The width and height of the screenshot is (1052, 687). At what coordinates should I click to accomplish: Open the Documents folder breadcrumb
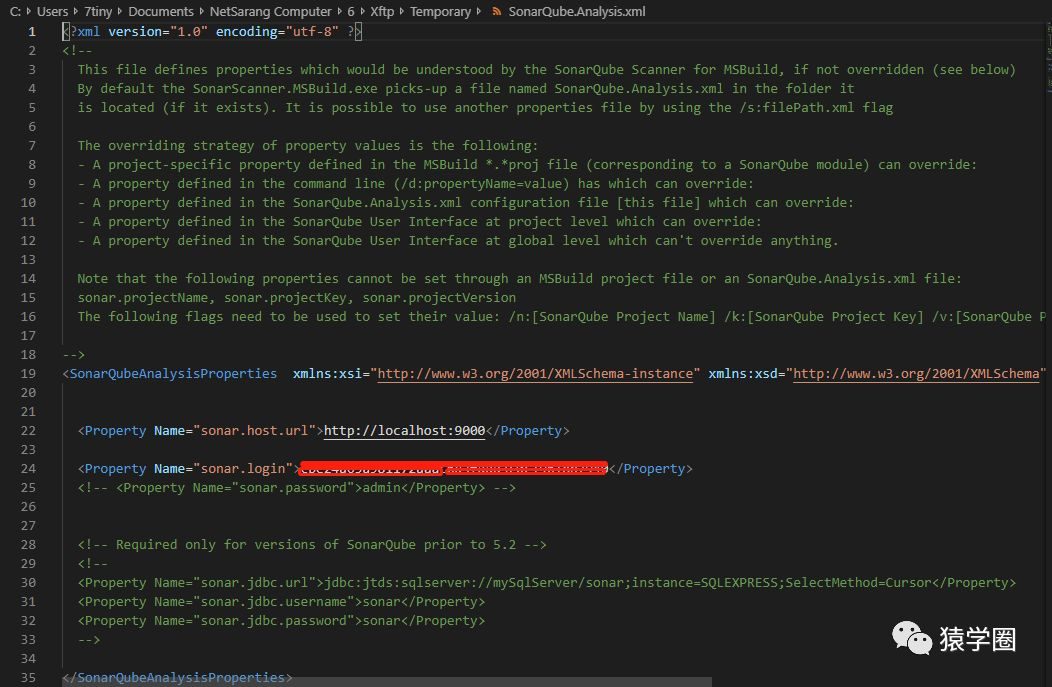161,11
